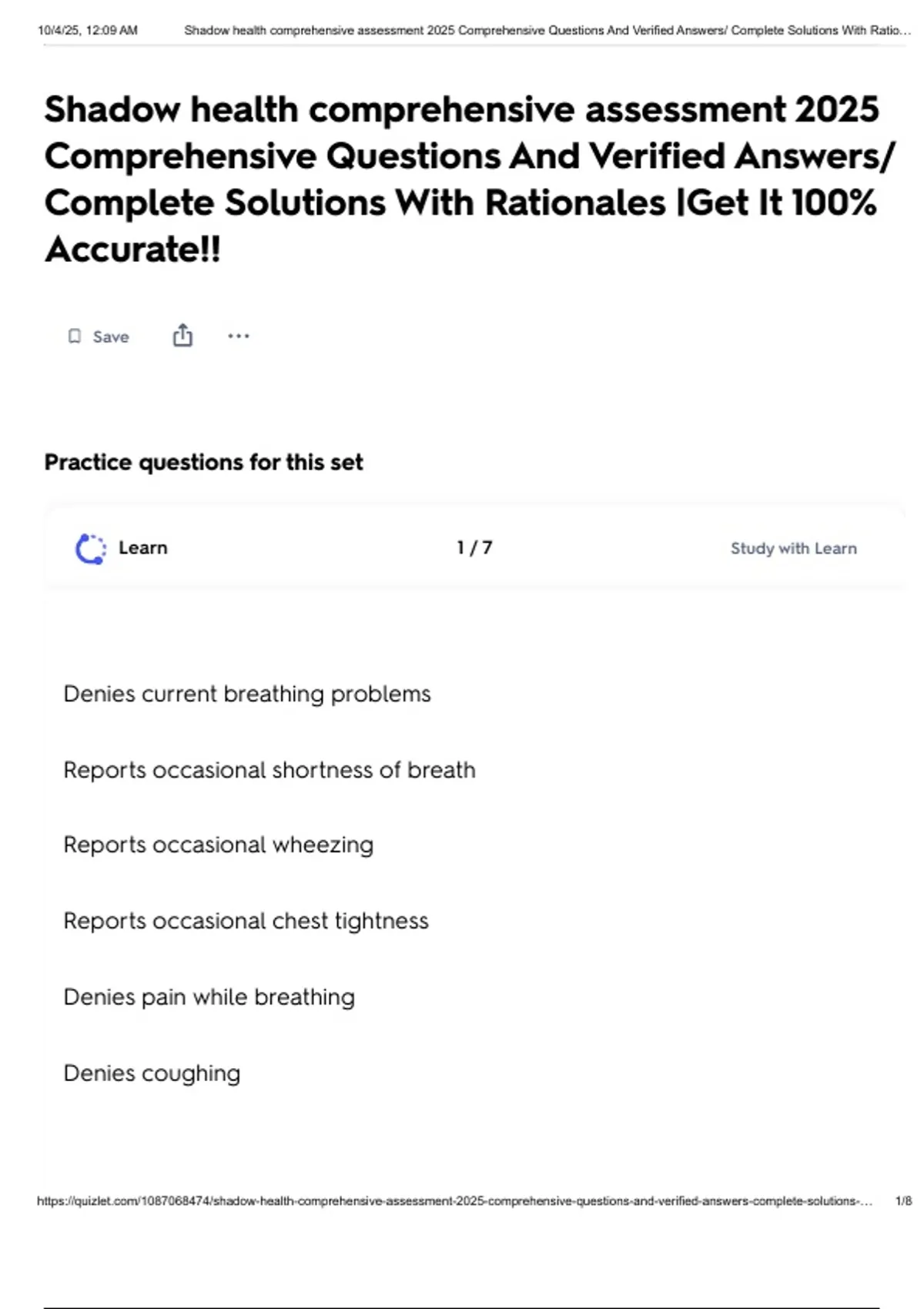This screenshot has width=924, height=1309.
Task: Click the Shadow health comprehensive assessment title
Action: (x=468, y=179)
